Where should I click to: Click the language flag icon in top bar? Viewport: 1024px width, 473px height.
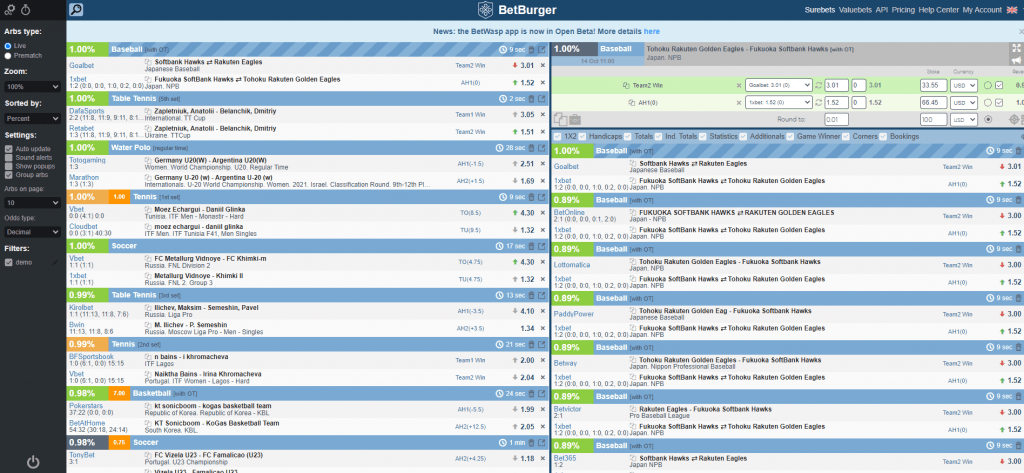[x=1014, y=10]
